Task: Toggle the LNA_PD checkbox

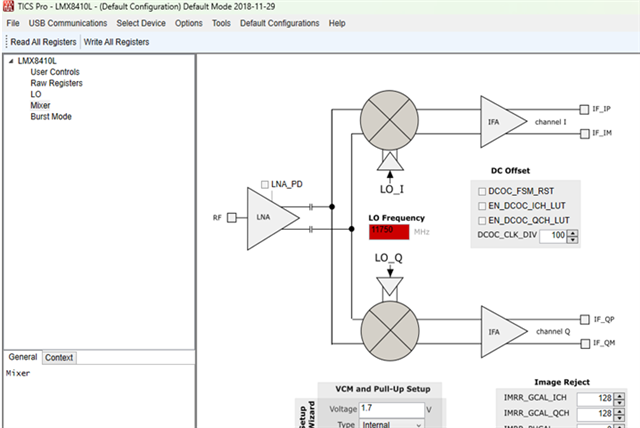Action: tap(265, 185)
